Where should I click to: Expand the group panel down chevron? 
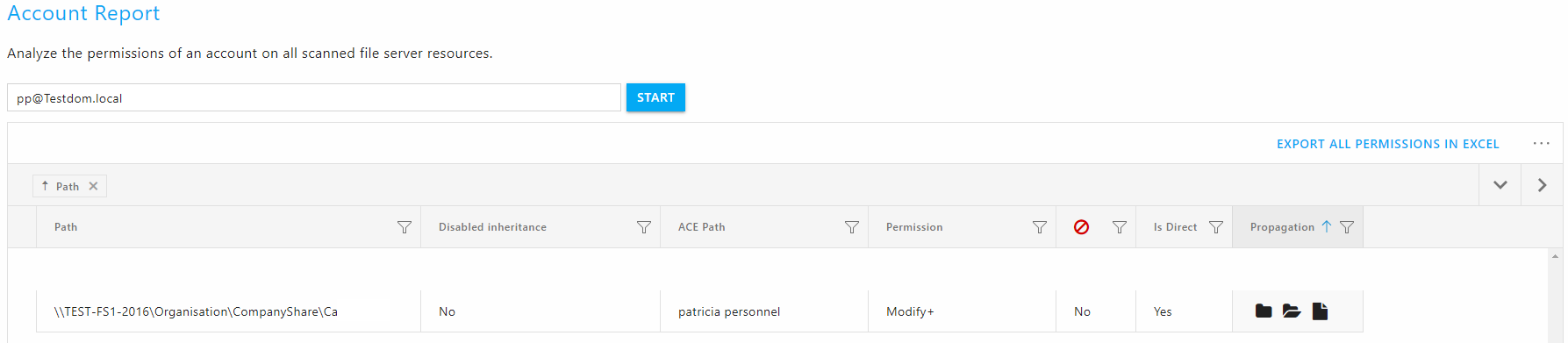tap(1500, 185)
